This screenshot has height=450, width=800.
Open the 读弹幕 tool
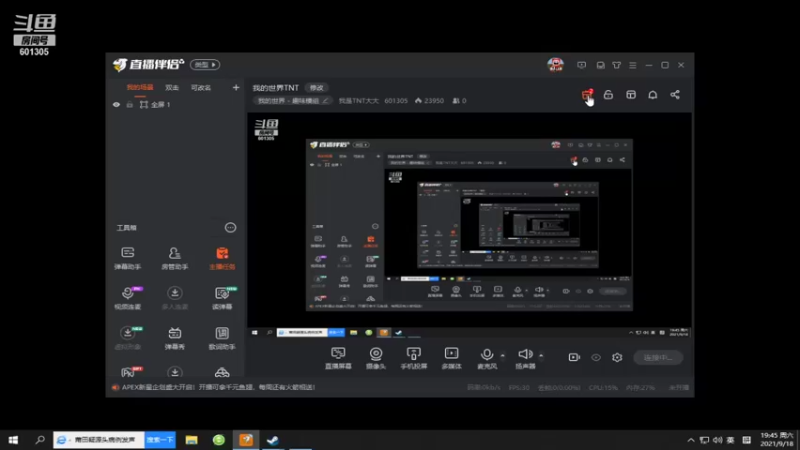pyautogui.click(x=222, y=297)
